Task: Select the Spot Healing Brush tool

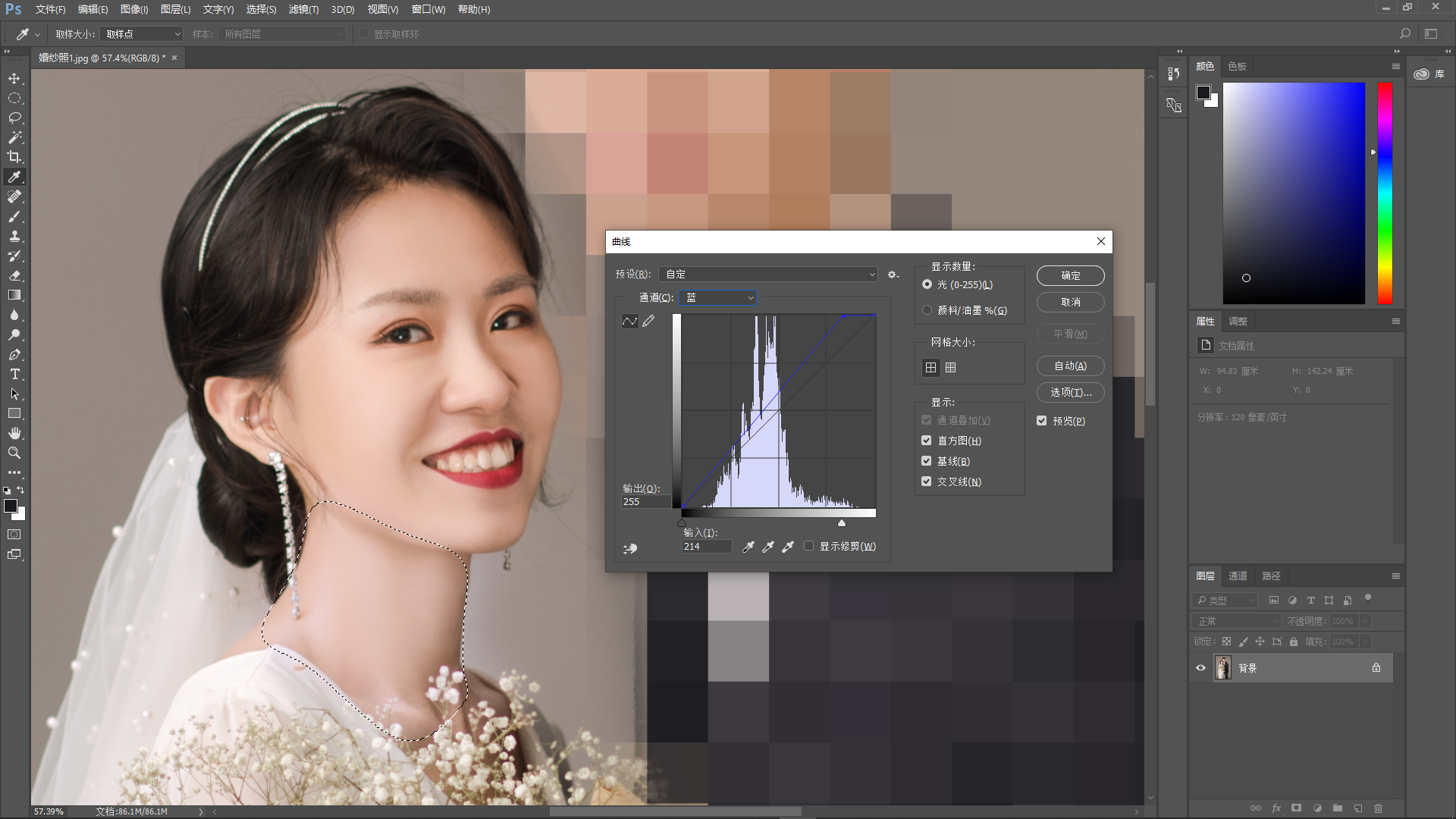Action: (14, 197)
